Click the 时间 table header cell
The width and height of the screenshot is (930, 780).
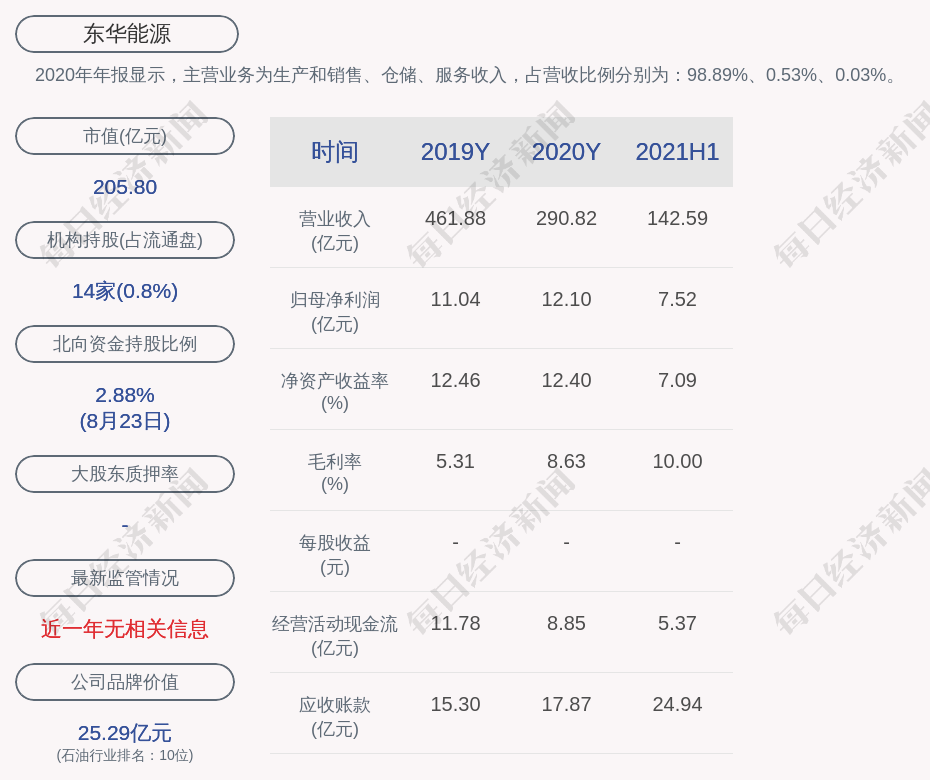point(335,152)
